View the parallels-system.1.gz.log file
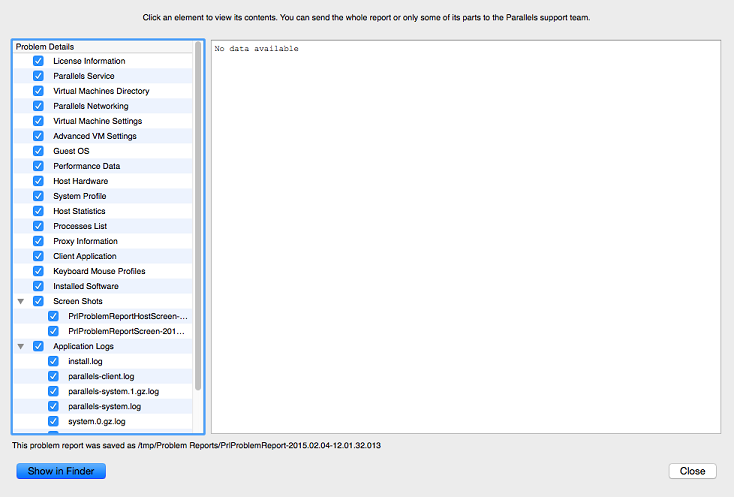The width and height of the screenshot is (734, 497). point(113,391)
